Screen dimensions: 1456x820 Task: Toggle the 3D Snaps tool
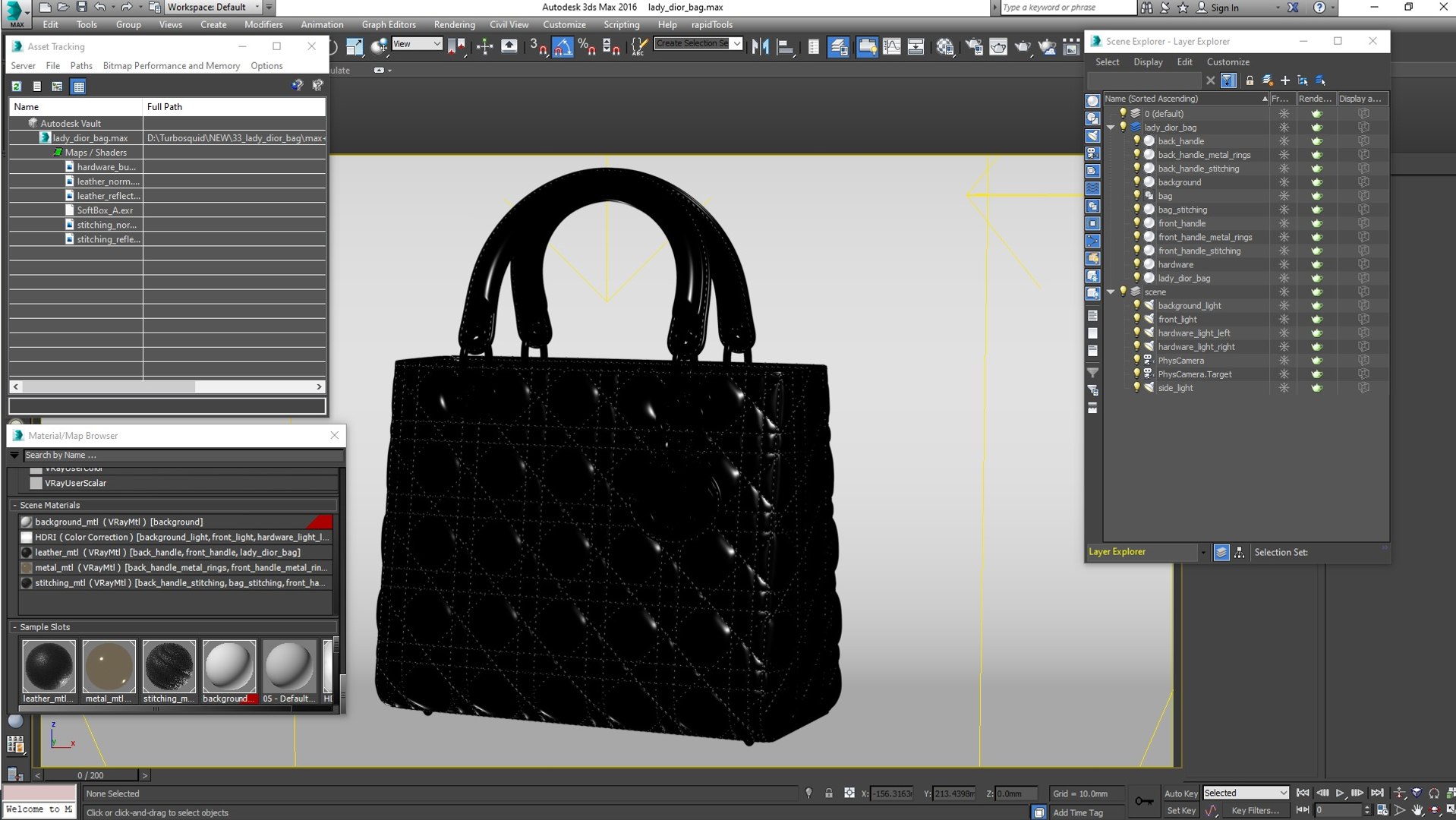tap(538, 47)
